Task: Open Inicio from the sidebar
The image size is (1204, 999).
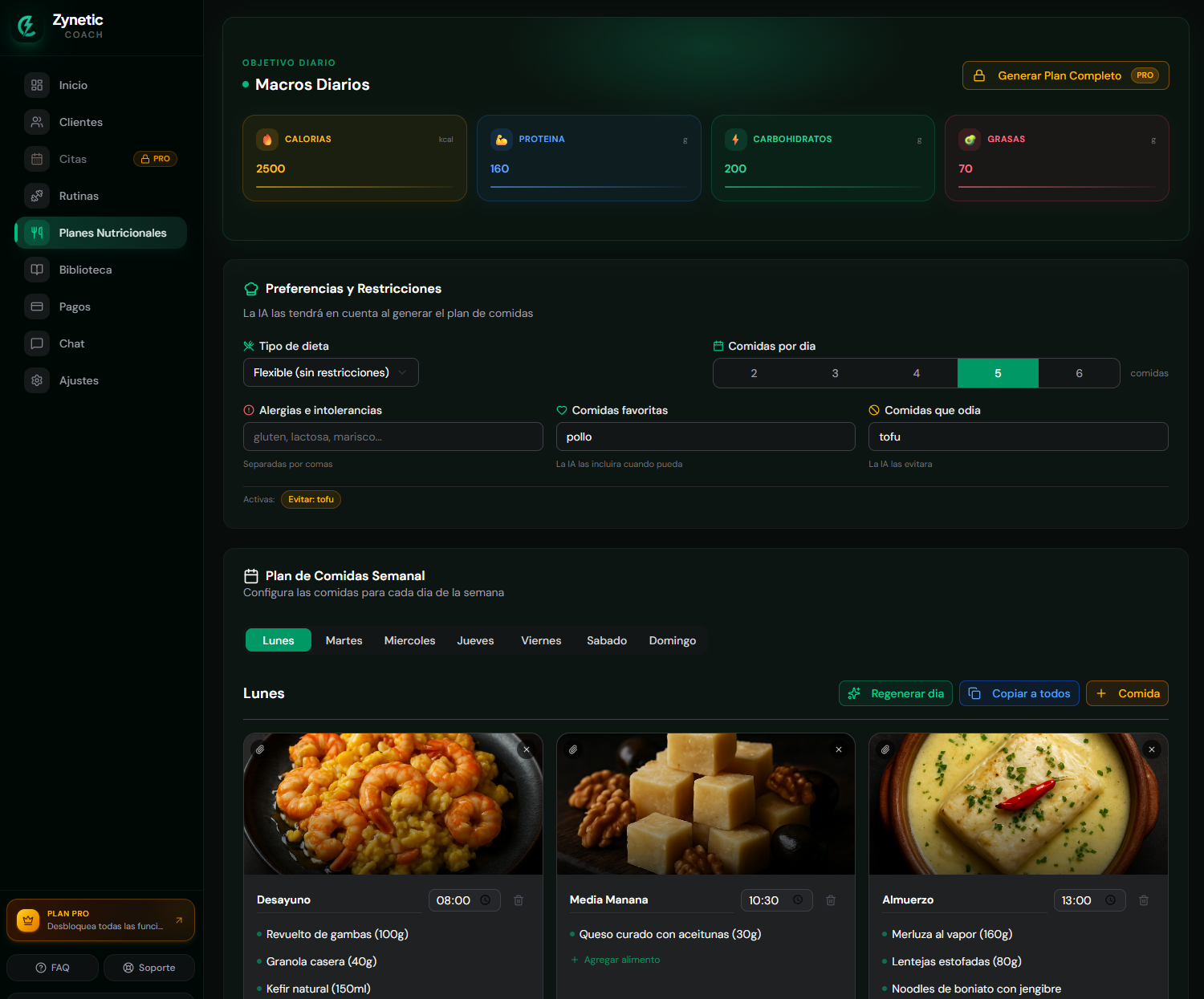Action: (x=101, y=85)
